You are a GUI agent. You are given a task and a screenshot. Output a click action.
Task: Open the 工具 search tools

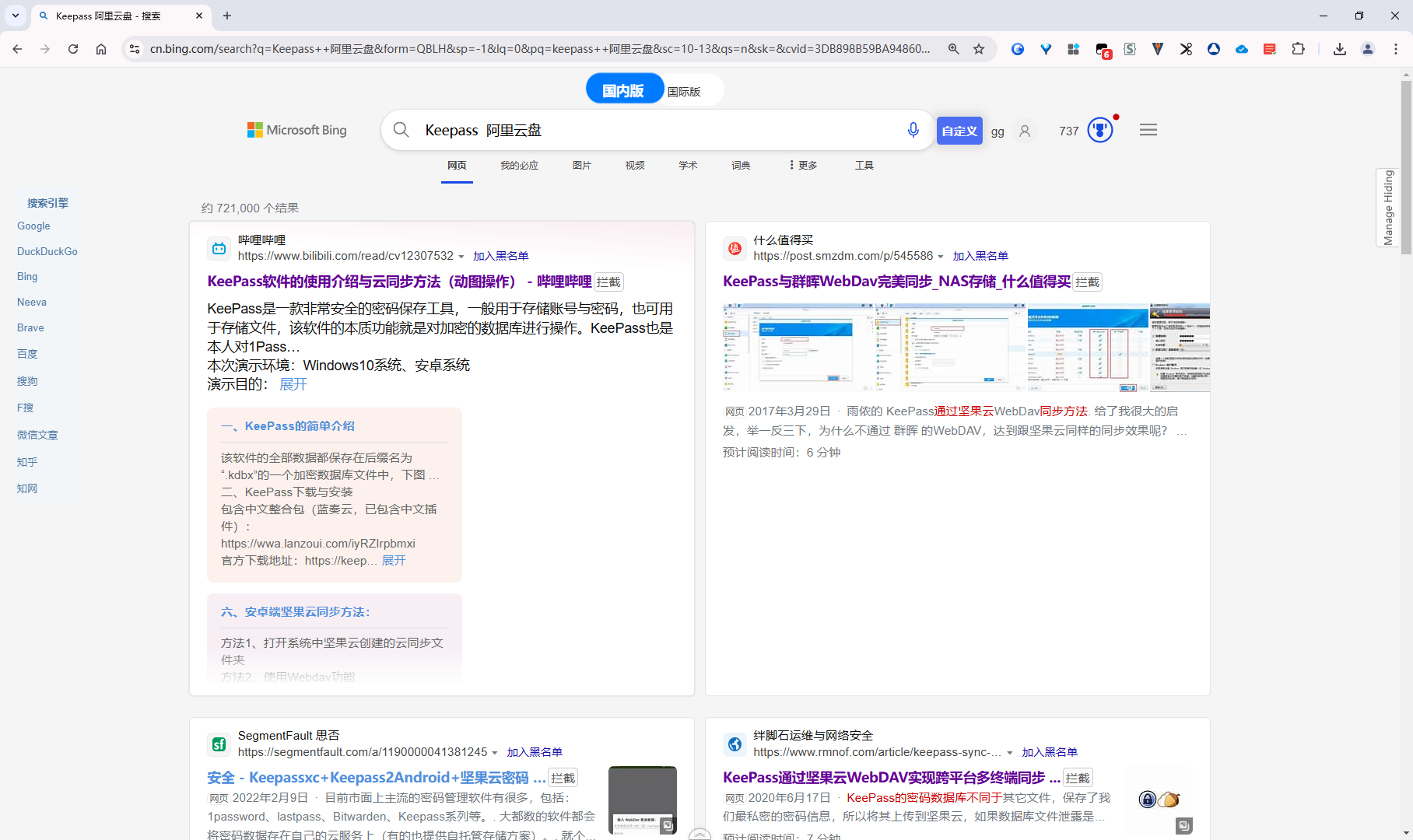[x=864, y=165]
